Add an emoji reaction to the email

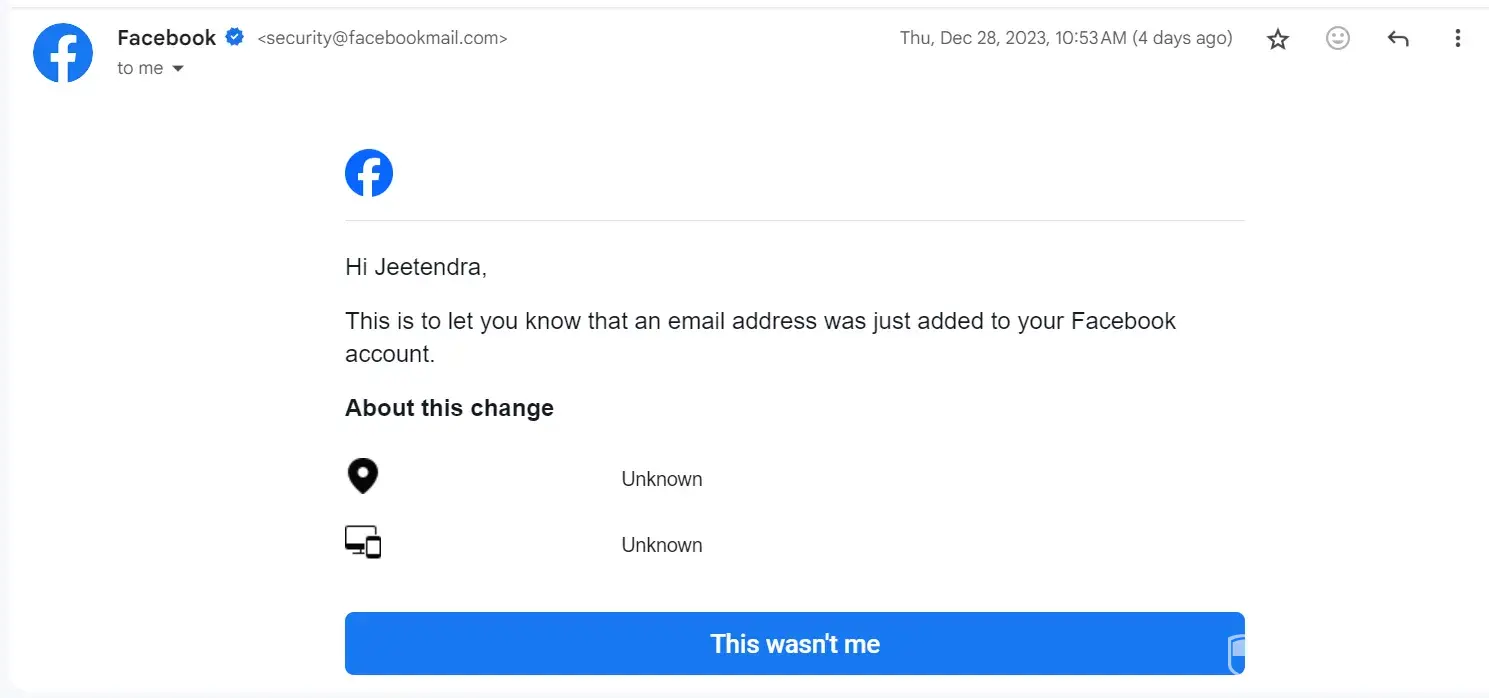pos(1337,39)
